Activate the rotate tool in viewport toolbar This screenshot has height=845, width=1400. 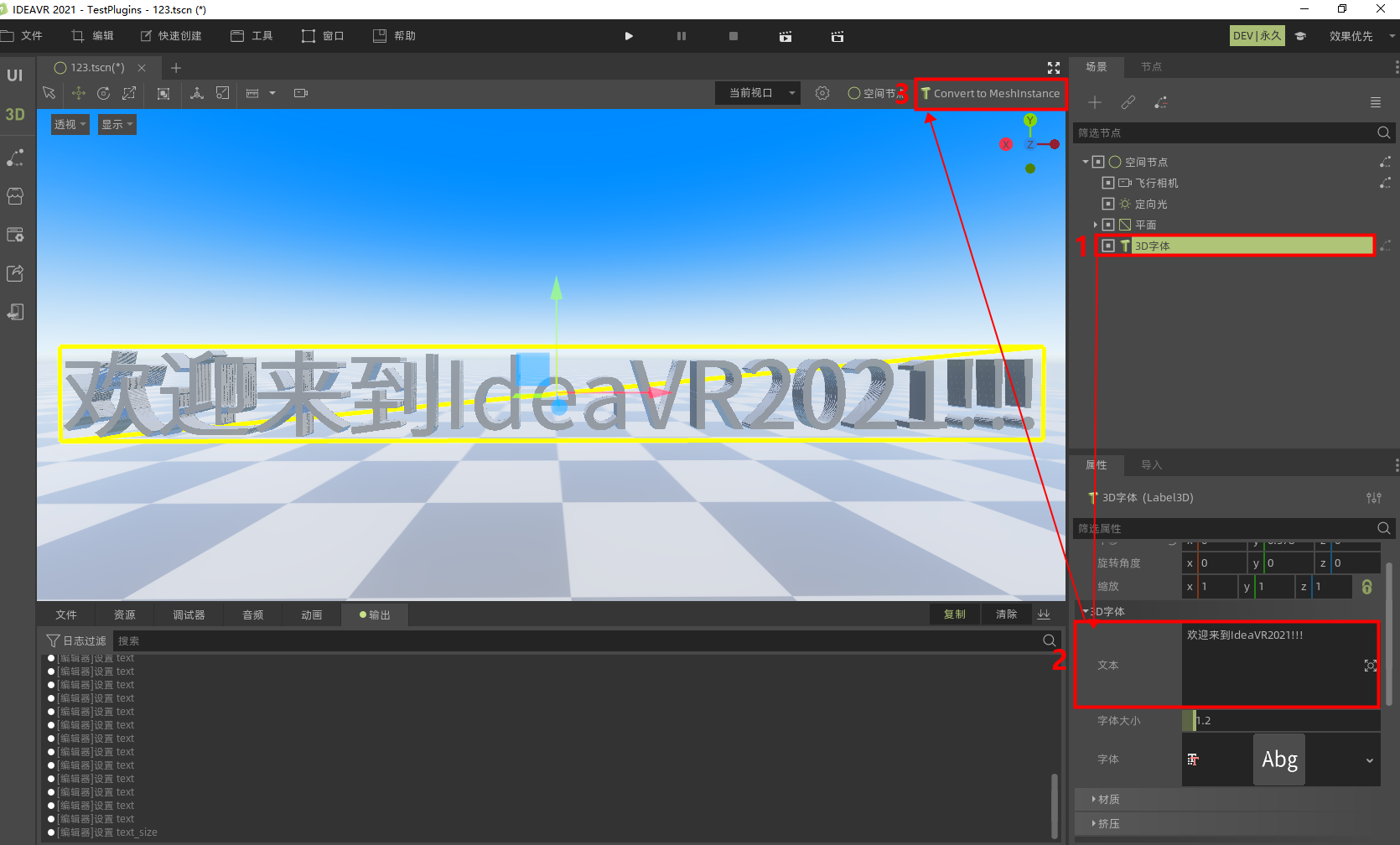[x=104, y=93]
